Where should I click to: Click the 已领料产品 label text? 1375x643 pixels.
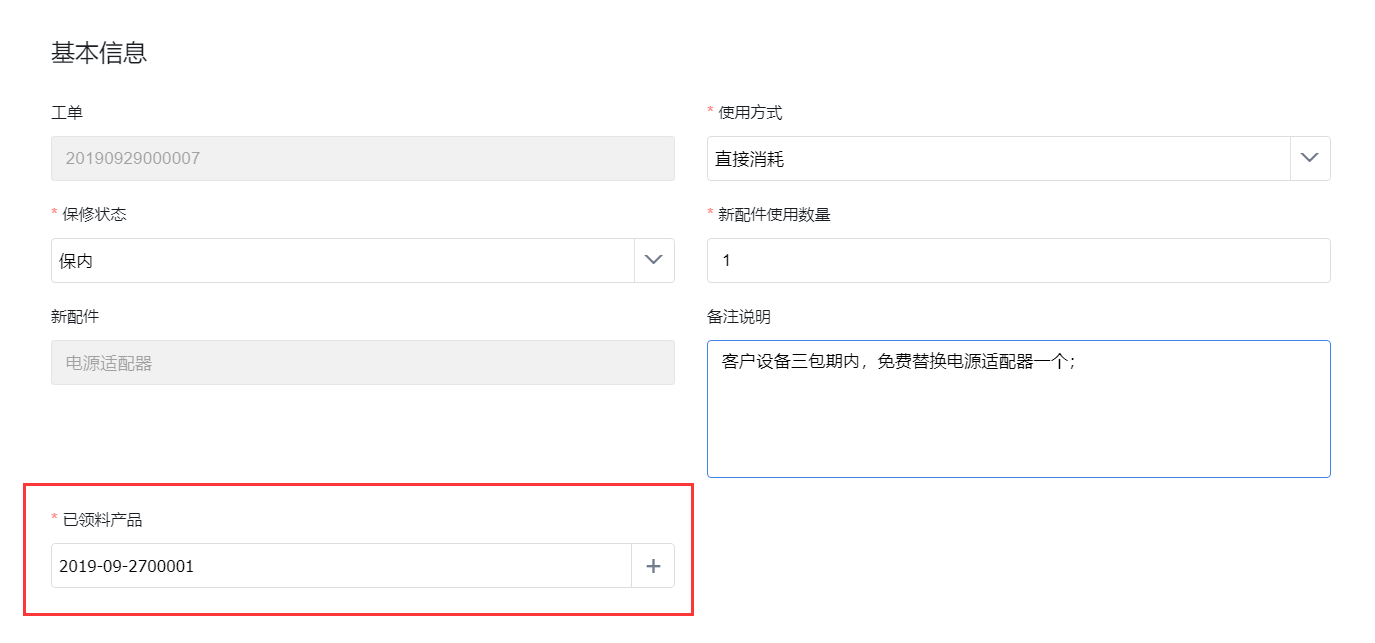coord(102,520)
